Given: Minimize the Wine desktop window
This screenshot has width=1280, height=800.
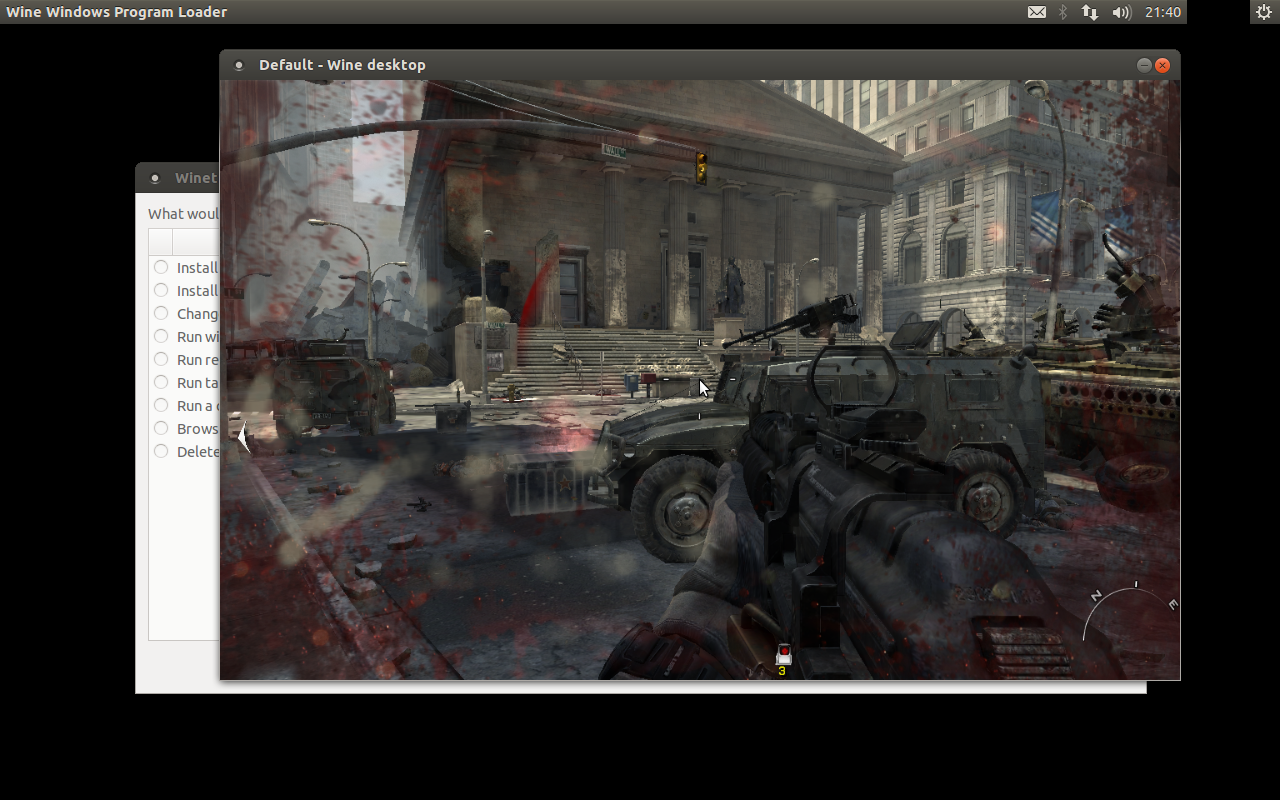Looking at the screenshot, I should (x=1144, y=65).
